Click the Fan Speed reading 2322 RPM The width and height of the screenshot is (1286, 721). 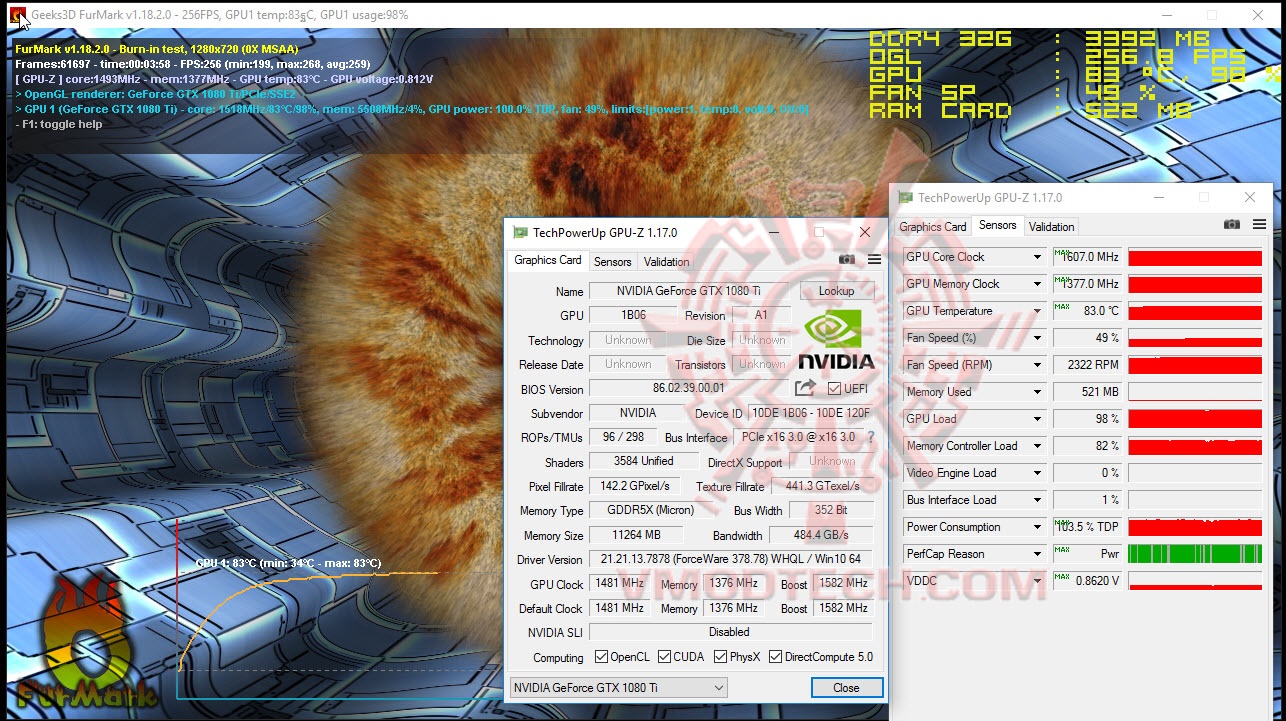point(1087,365)
